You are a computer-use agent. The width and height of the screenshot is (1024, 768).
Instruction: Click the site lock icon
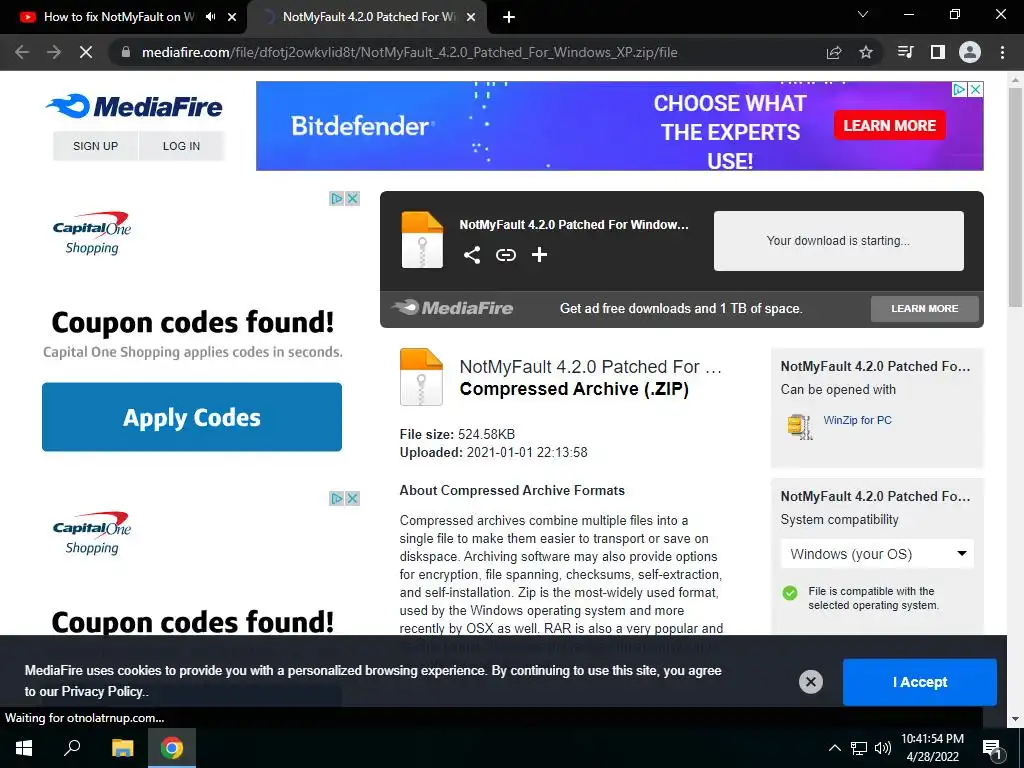click(126, 52)
